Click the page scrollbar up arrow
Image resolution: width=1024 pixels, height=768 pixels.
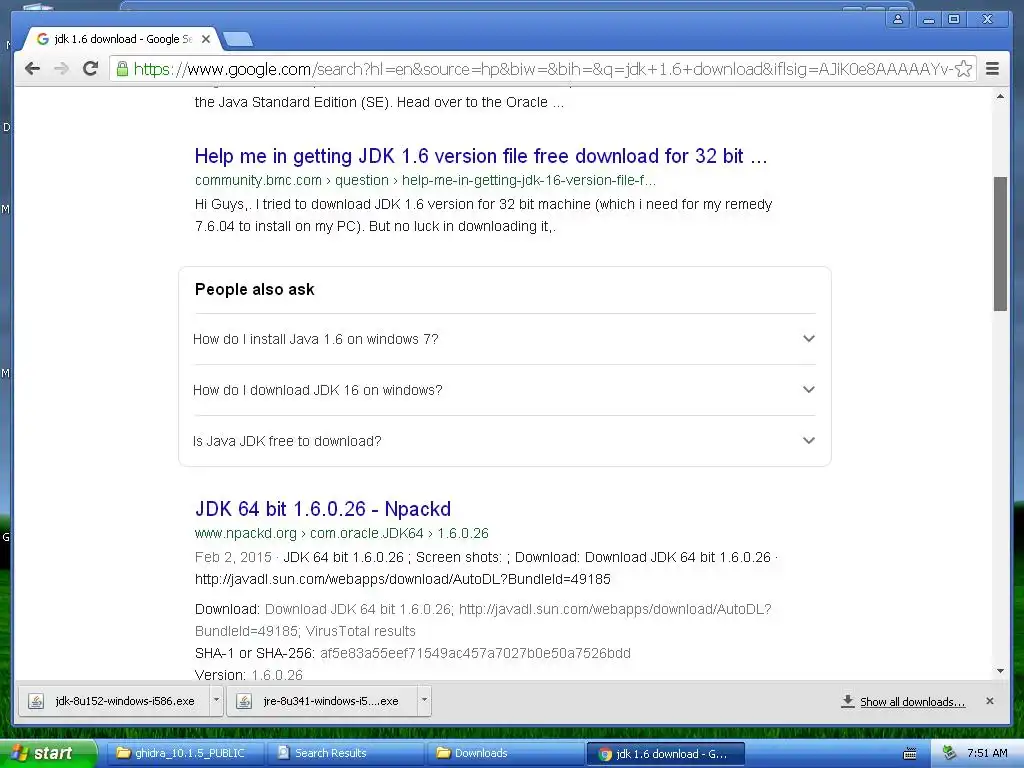tap(1000, 97)
